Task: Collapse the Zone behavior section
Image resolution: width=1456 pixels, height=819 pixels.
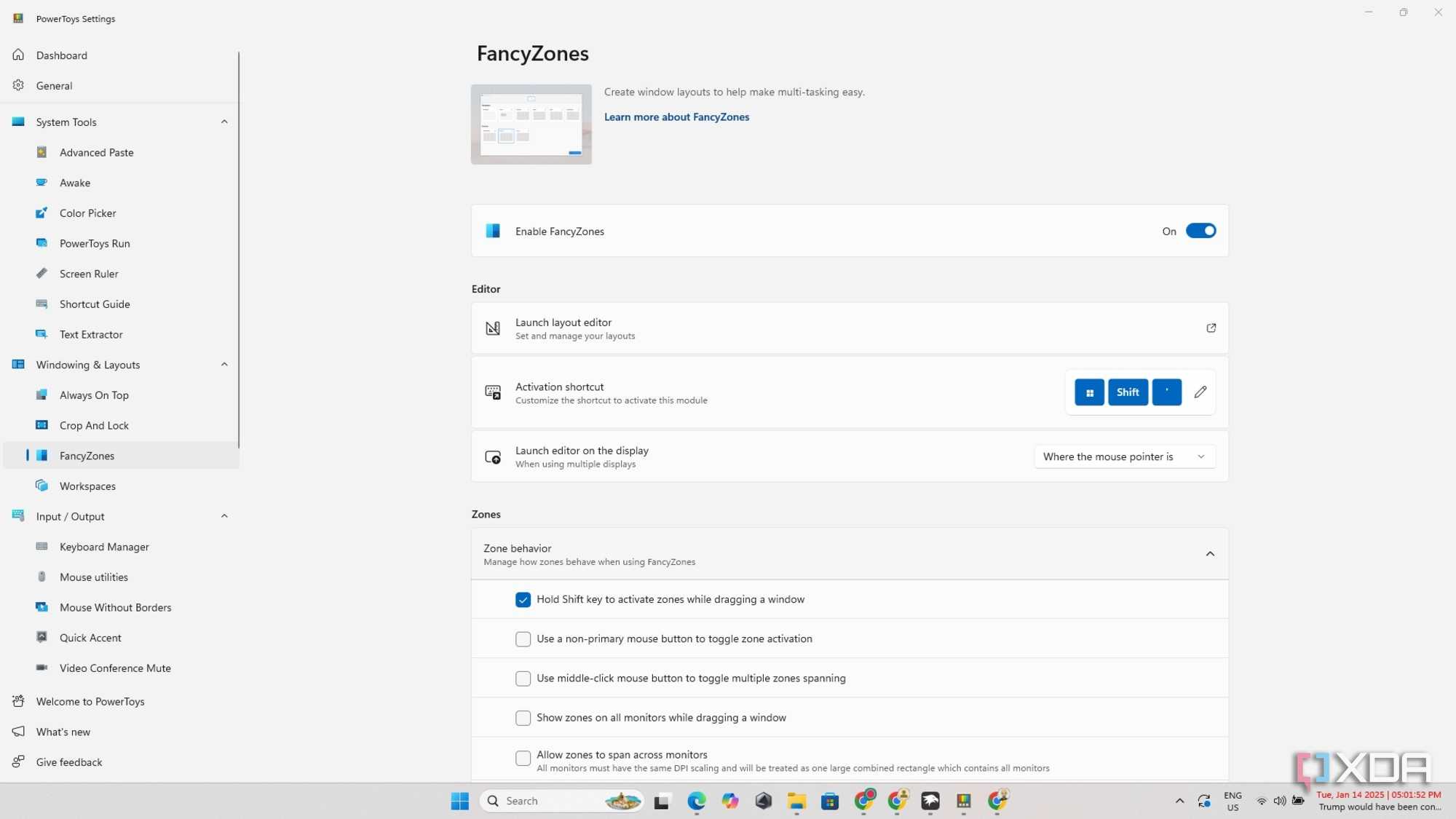Action: click(1210, 554)
